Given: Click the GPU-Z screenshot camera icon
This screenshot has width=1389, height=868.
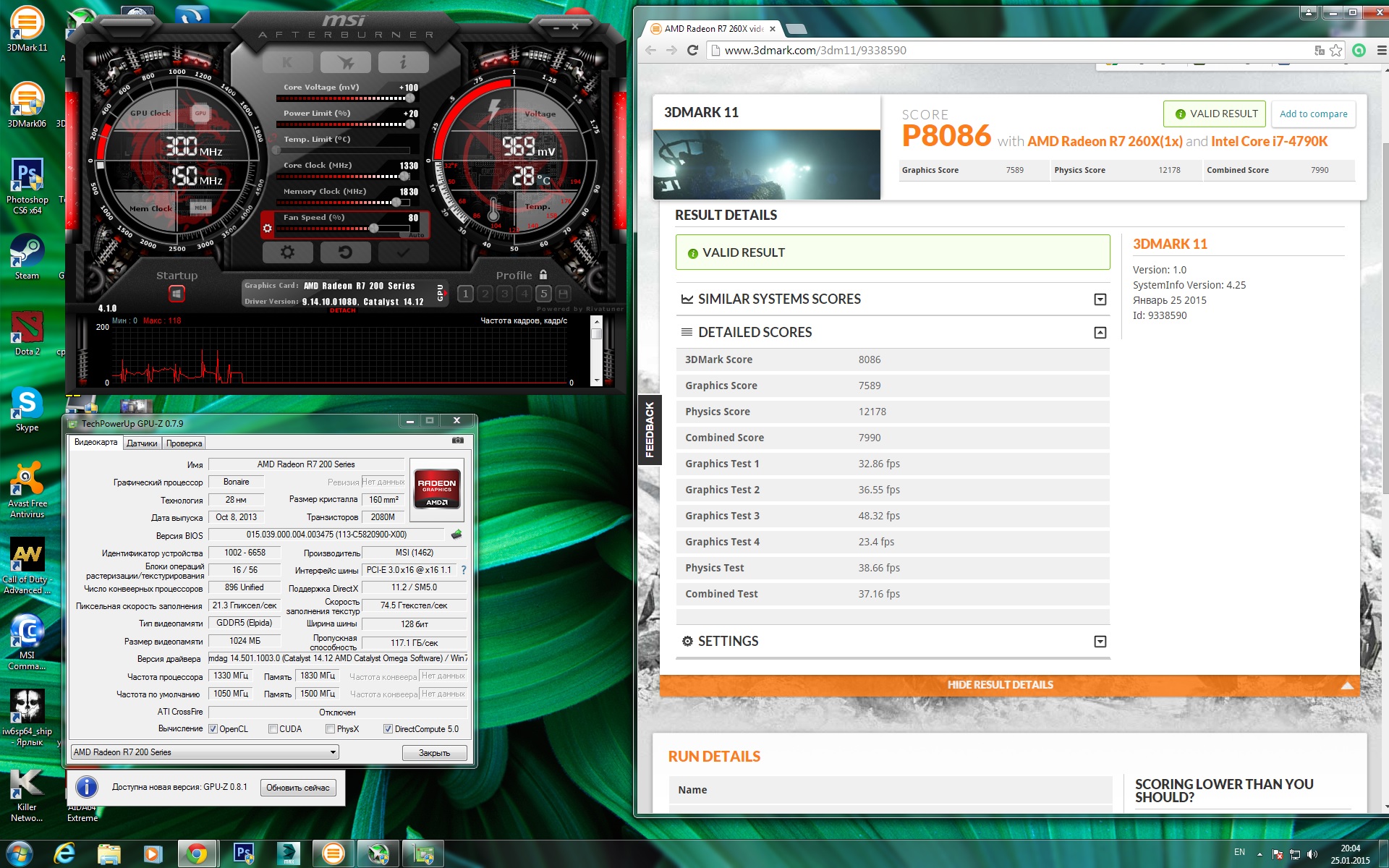Looking at the screenshot, I should click(x=458, y=441).
